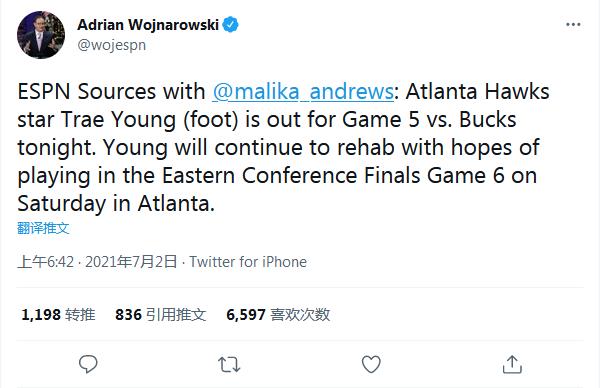Like the tweet with the heart icon
600x388 pixels.
[371, 364]
